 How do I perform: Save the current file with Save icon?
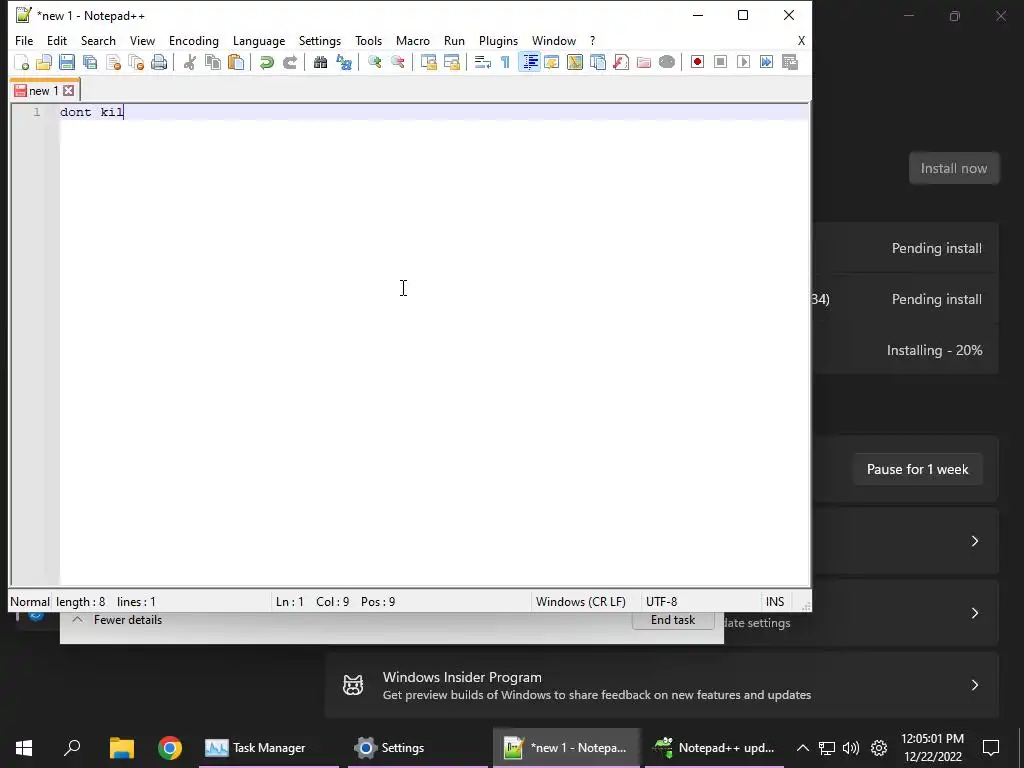pos(67,62)
